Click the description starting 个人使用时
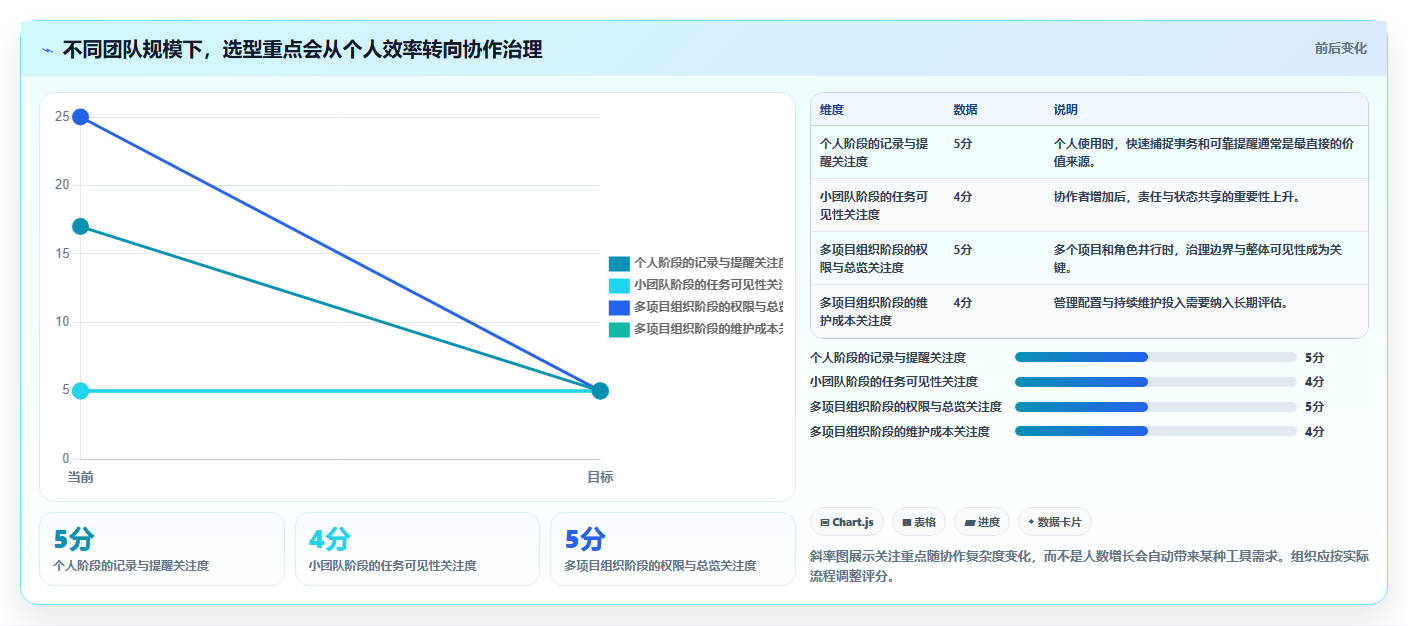The height and width of the screenshot is (626, 1408). [x=1204, y=152]
